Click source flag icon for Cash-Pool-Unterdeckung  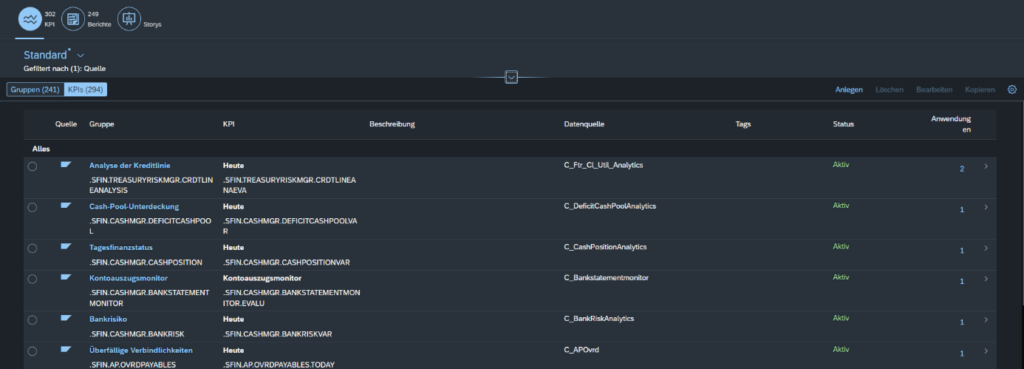coord(65,206)
